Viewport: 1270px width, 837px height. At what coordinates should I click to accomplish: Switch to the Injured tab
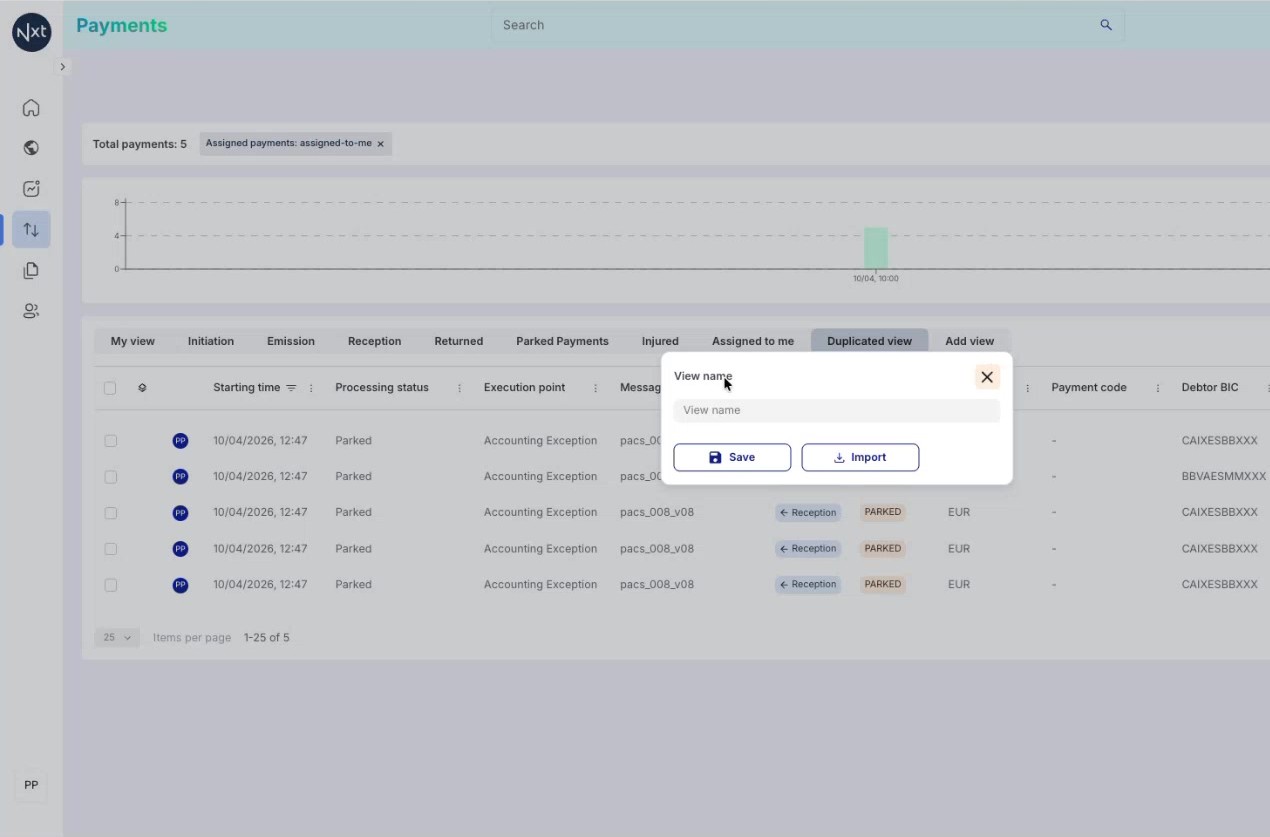pos(660,341)
